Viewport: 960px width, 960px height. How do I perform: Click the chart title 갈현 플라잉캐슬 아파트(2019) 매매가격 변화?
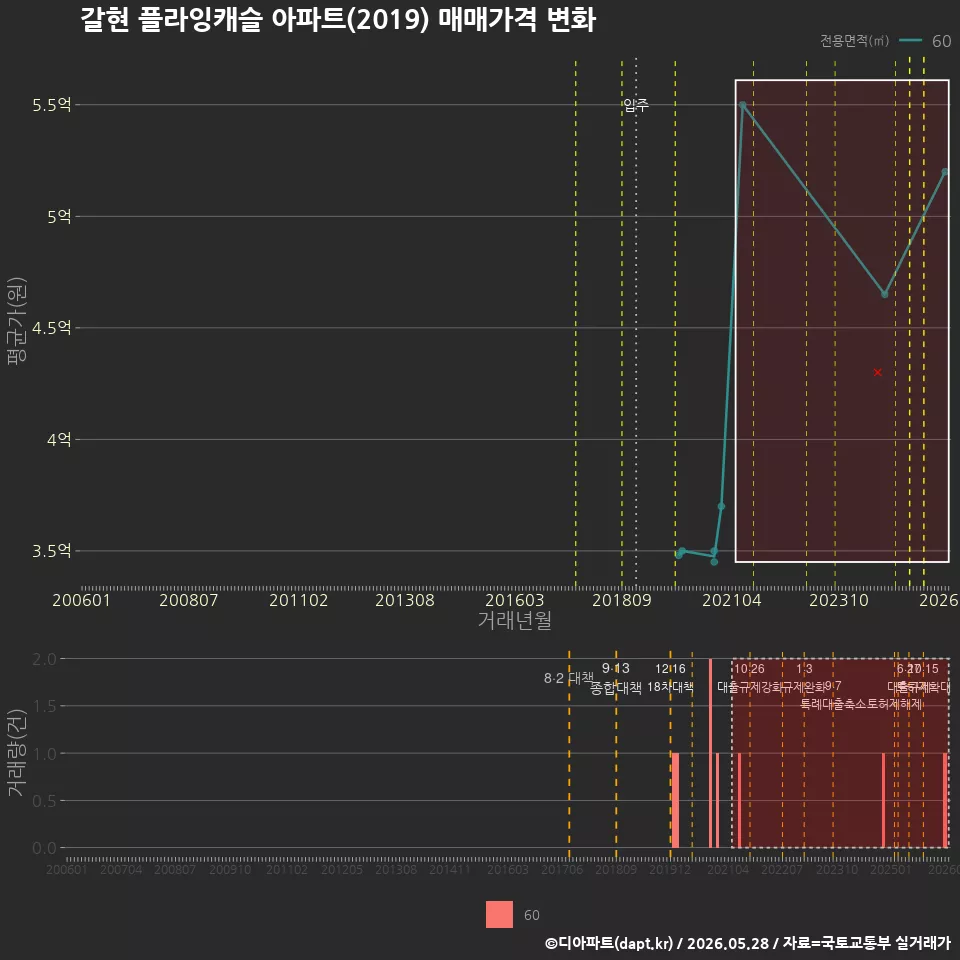[x=338, y=20]
